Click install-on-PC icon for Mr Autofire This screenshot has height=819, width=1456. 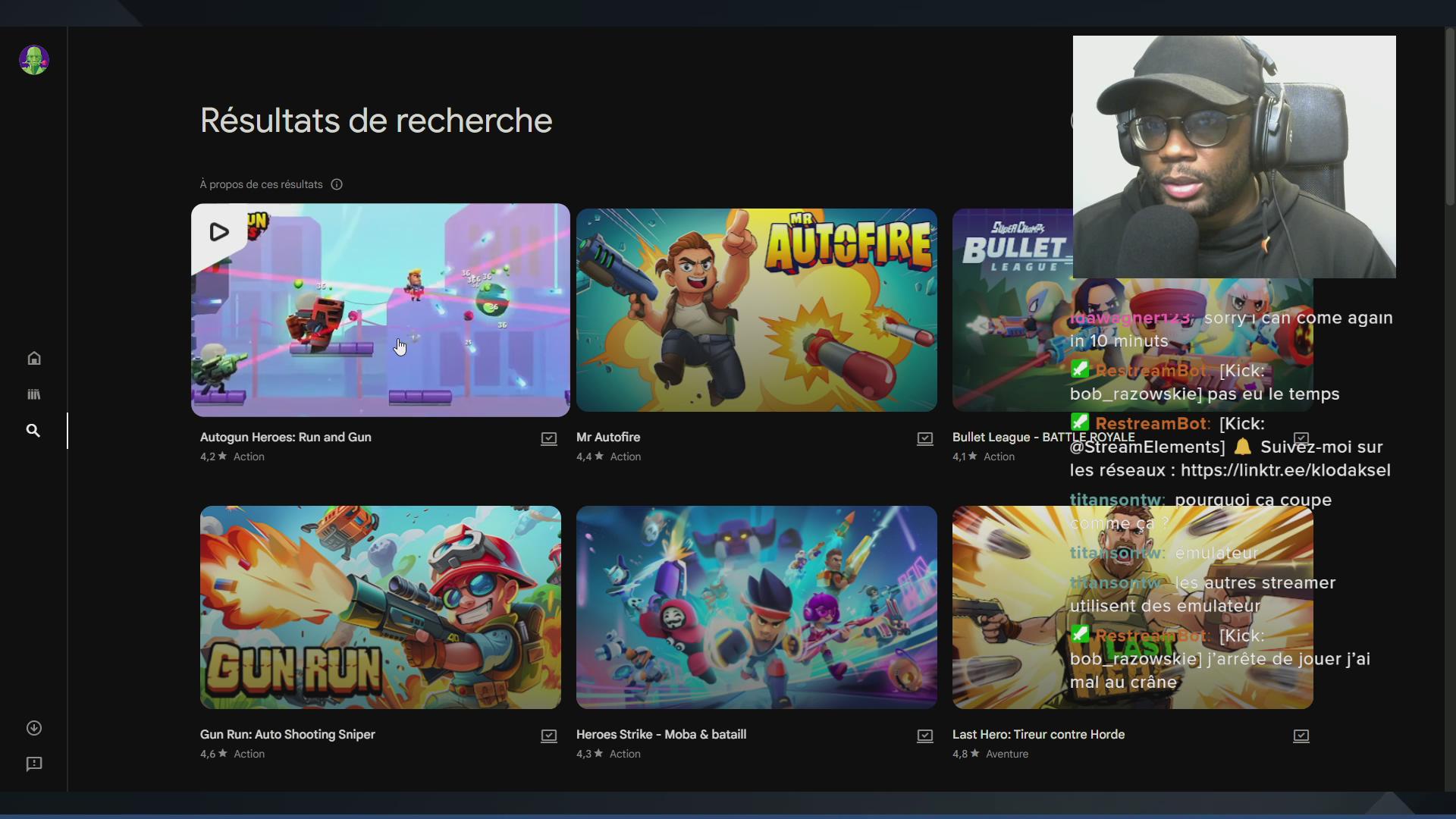[925, 438]
